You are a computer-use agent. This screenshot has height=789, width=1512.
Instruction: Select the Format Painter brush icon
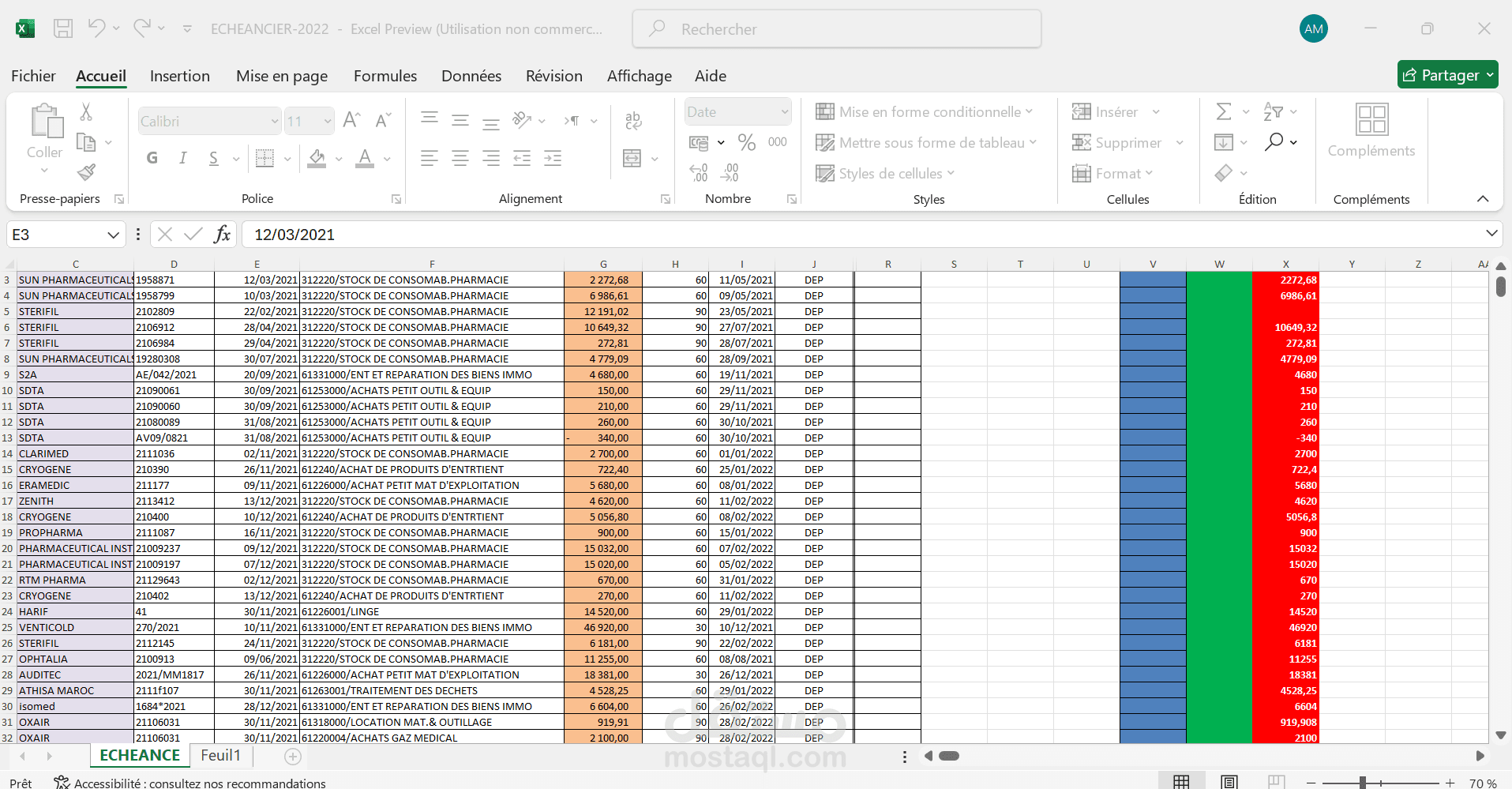pyautogui.click(x=86, y=171)
